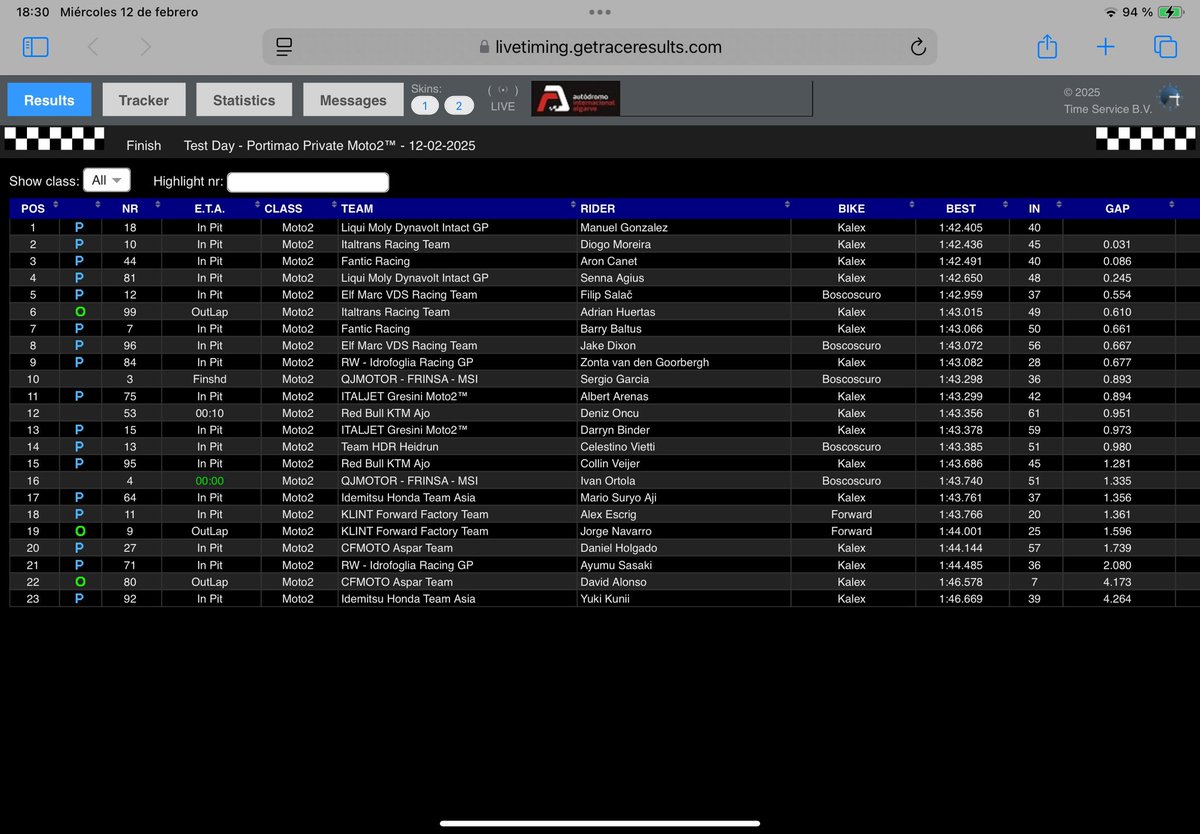This screenshot has height=834, width=1200.
Task: Click the session title Test Day Portimao
Action: [329, 145]
